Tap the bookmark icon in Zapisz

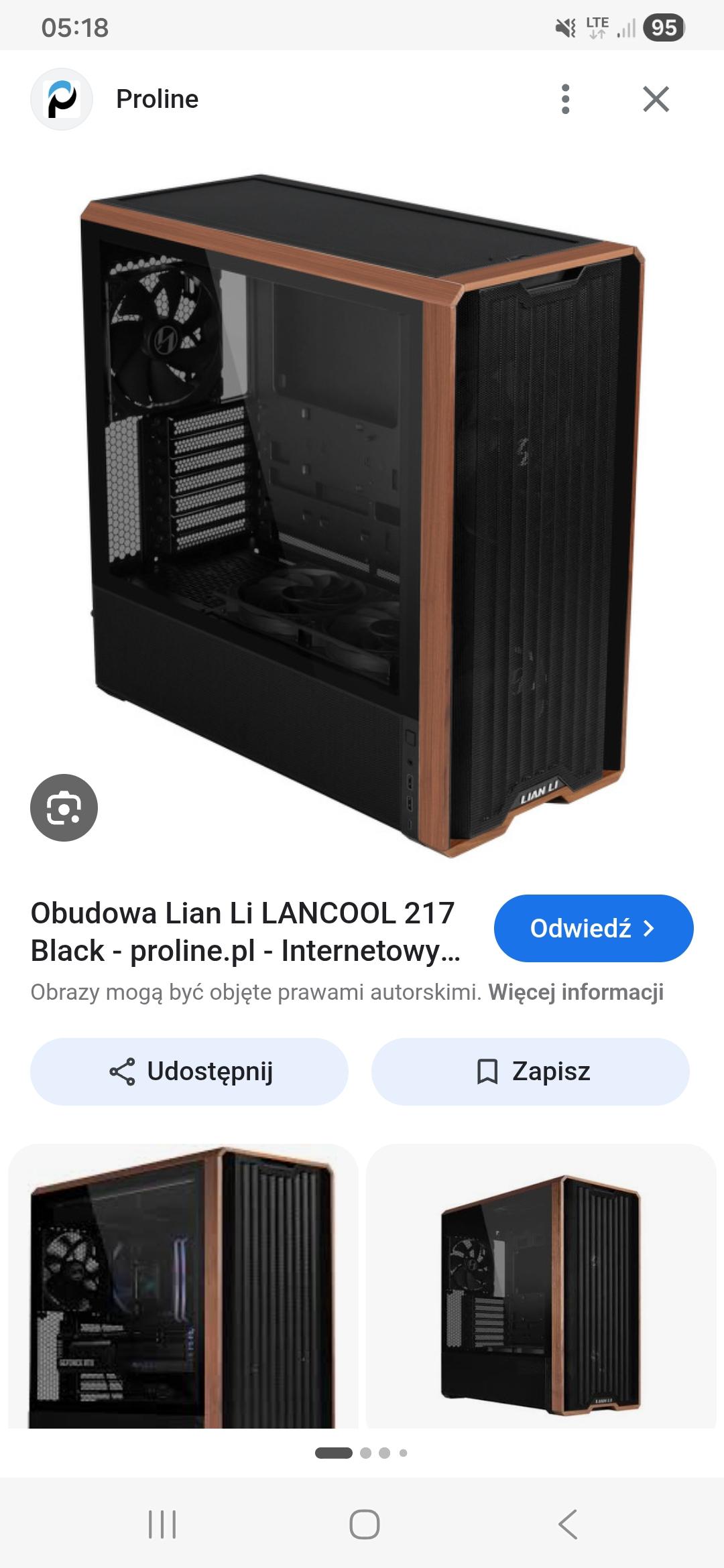pos(487,1071)
